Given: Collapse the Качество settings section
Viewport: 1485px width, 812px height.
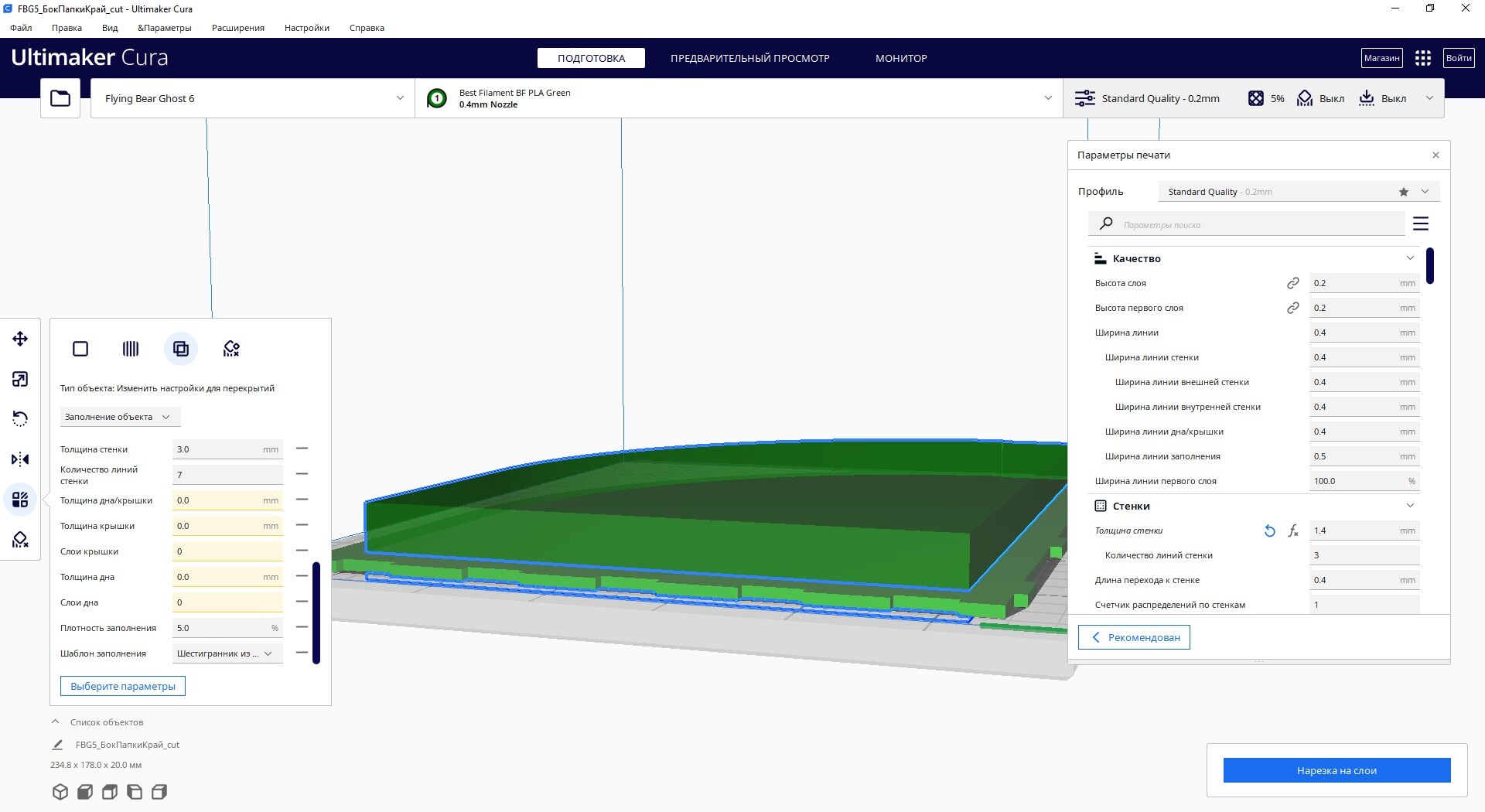Looking at the screenshot, I should [1409, 258].
